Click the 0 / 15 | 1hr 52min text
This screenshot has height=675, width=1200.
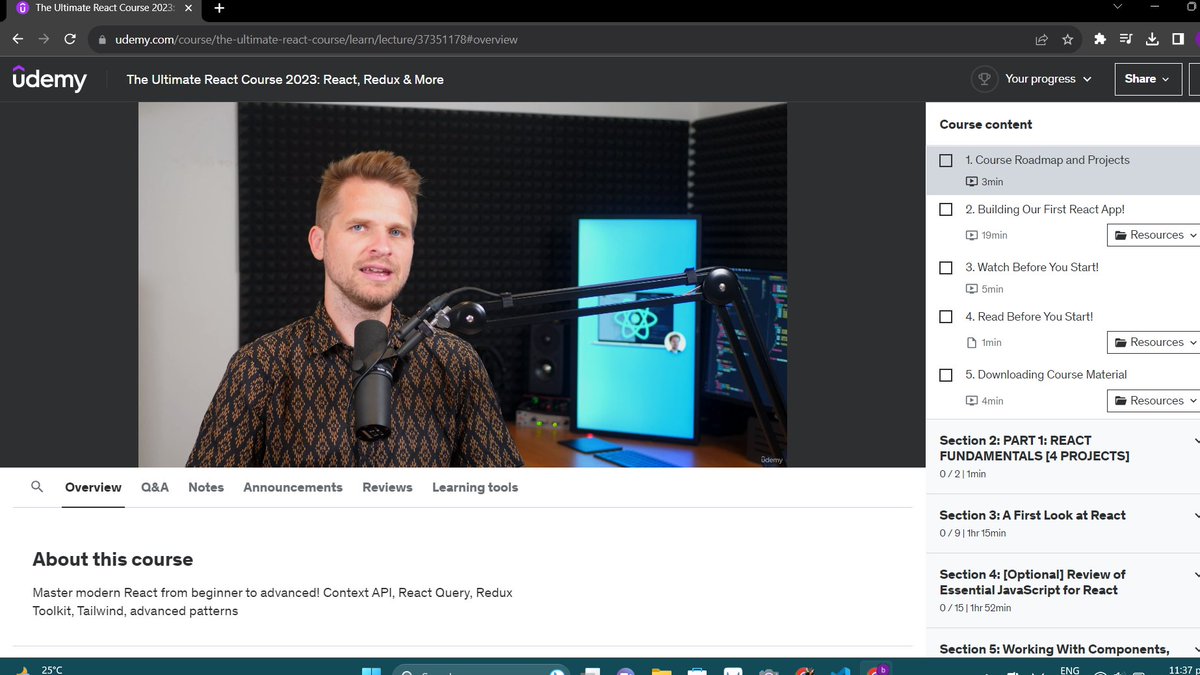pyautogui.click(x=975, y=608)
